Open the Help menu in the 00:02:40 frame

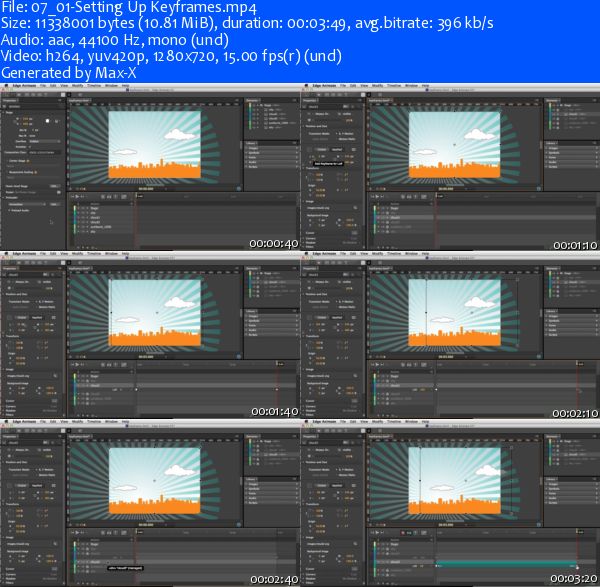(x=125, y=421)
